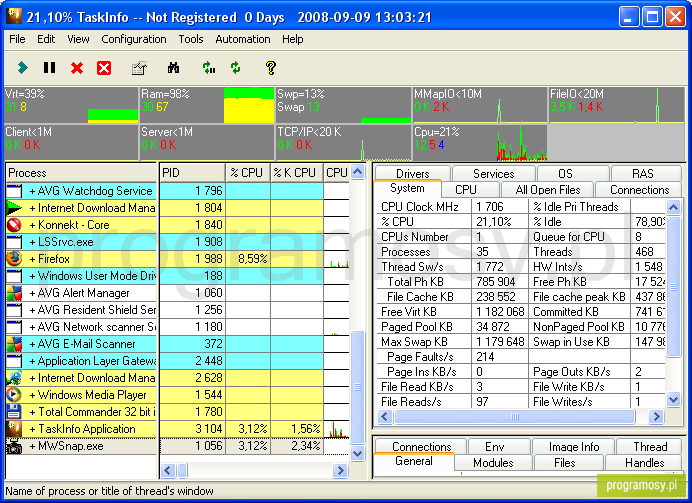Click the CPU Clock MHz label

(x=420, y=207)
